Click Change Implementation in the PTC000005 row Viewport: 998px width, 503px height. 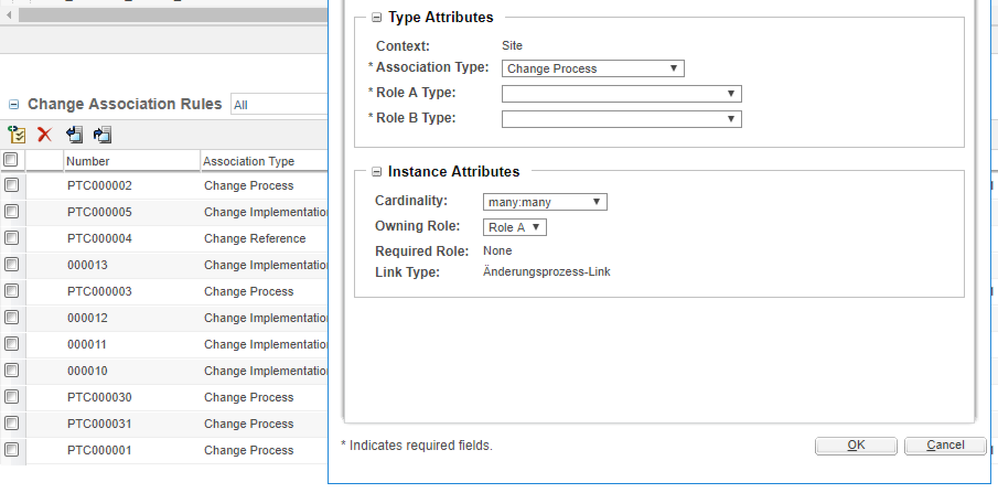266,212
